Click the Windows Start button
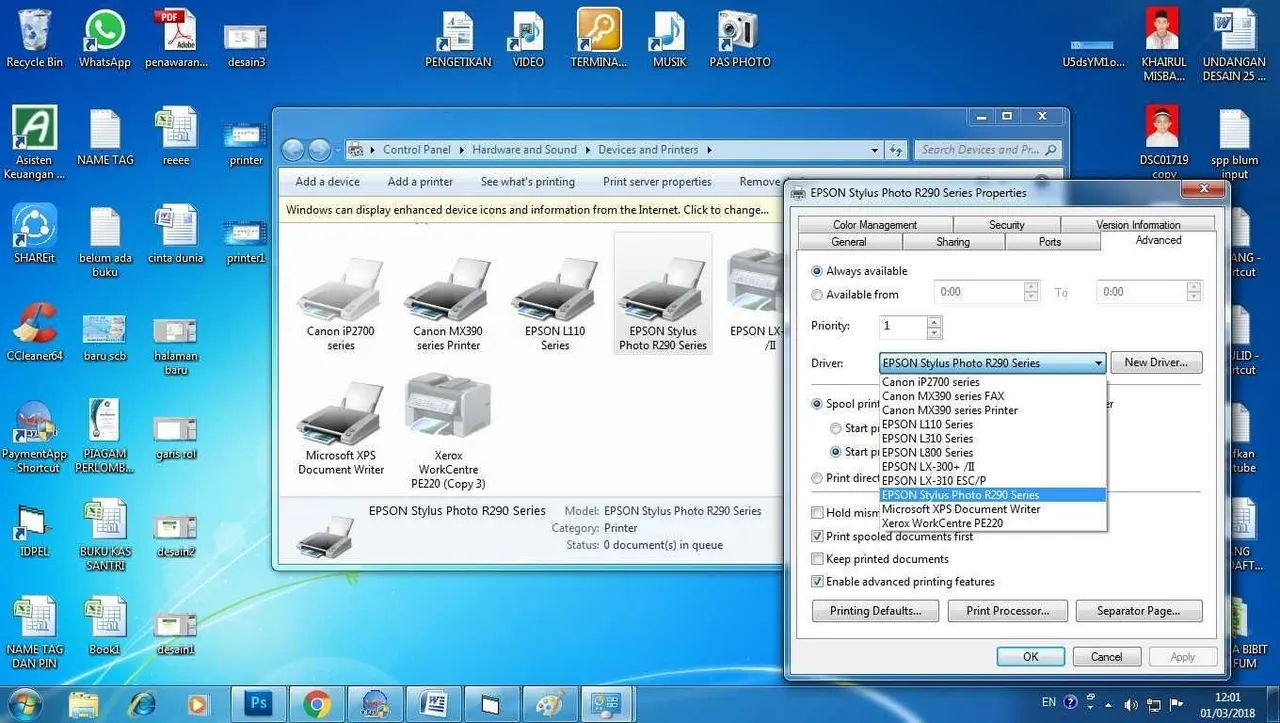The width and height of the screenshot is (1280, 723). point(24,703)
